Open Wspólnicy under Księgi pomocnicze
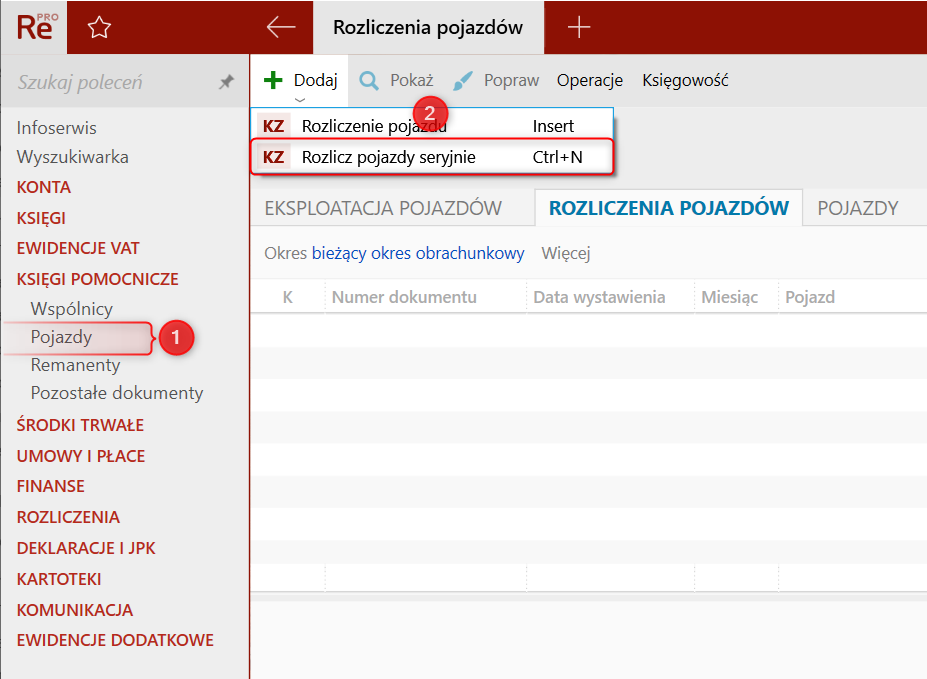 coord(72,308)
